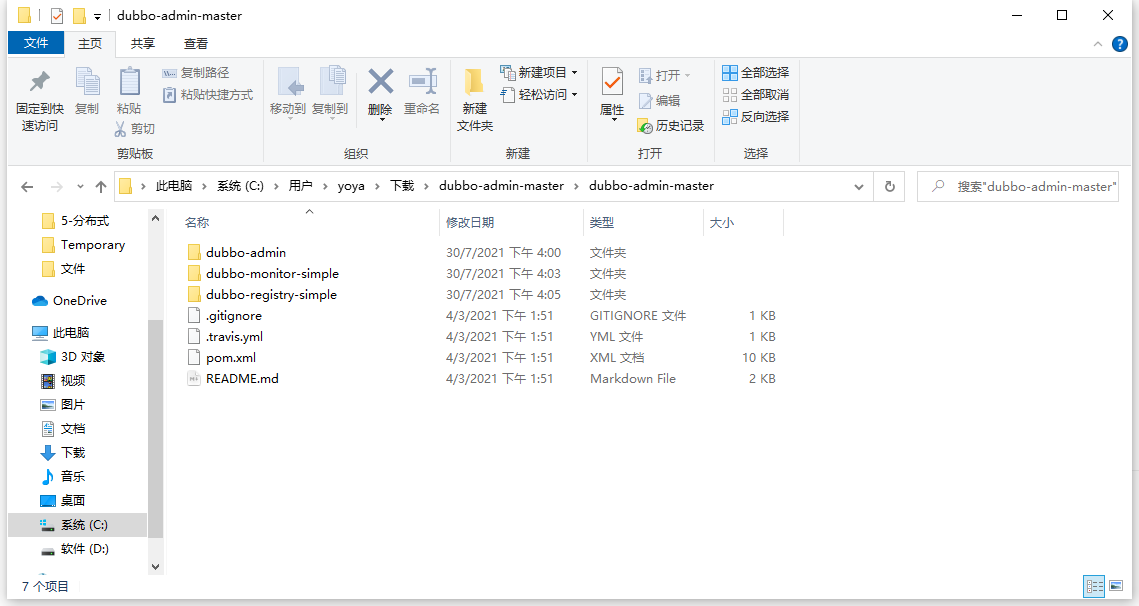Click the Copy to (复制到) icon
Viewport: 1139px width, 606px height.
click(331, 81)
